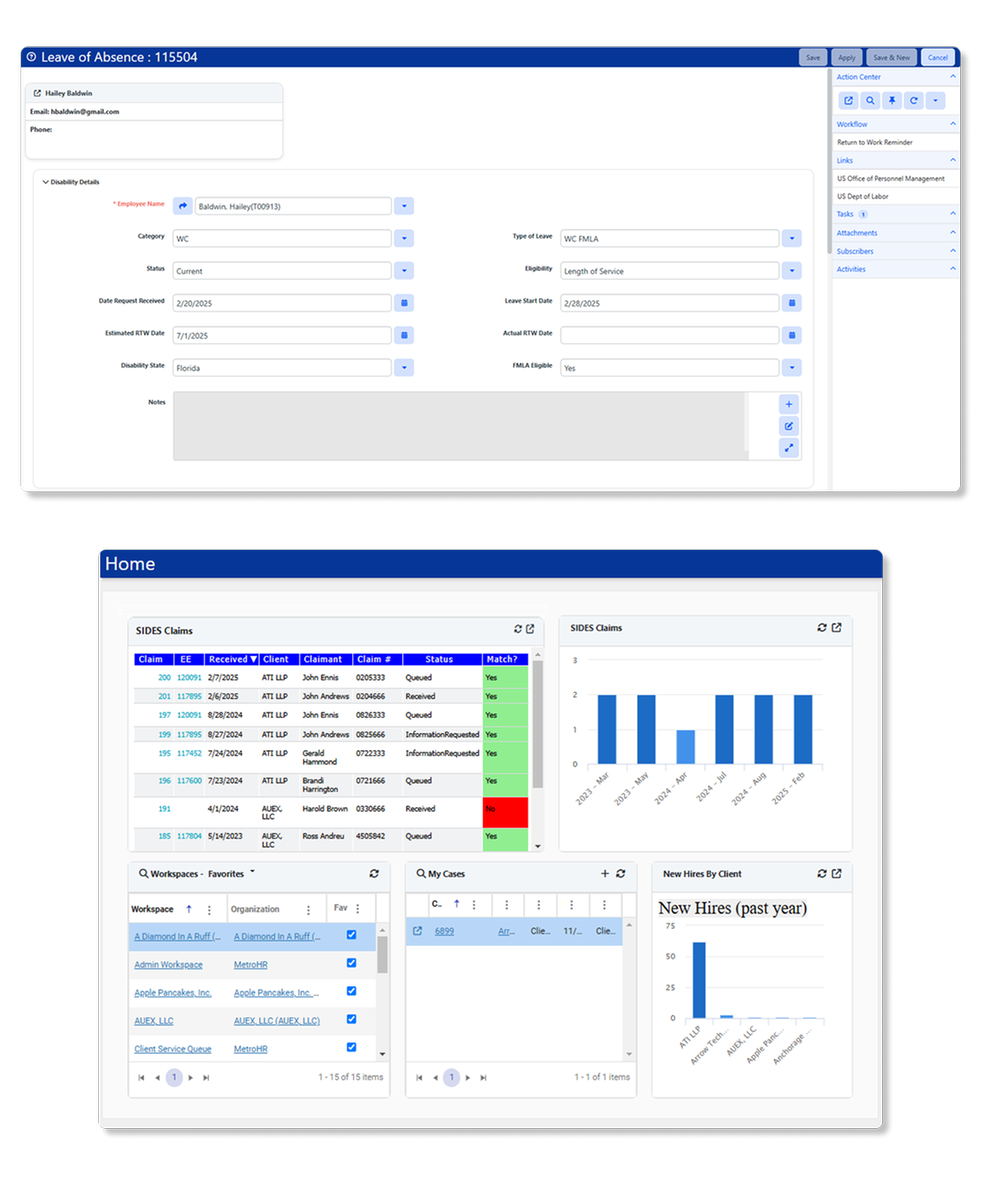Uncheck Admin Workspace favorite checkbox
The image size is (982, 1200).
[x=350, y=963]
